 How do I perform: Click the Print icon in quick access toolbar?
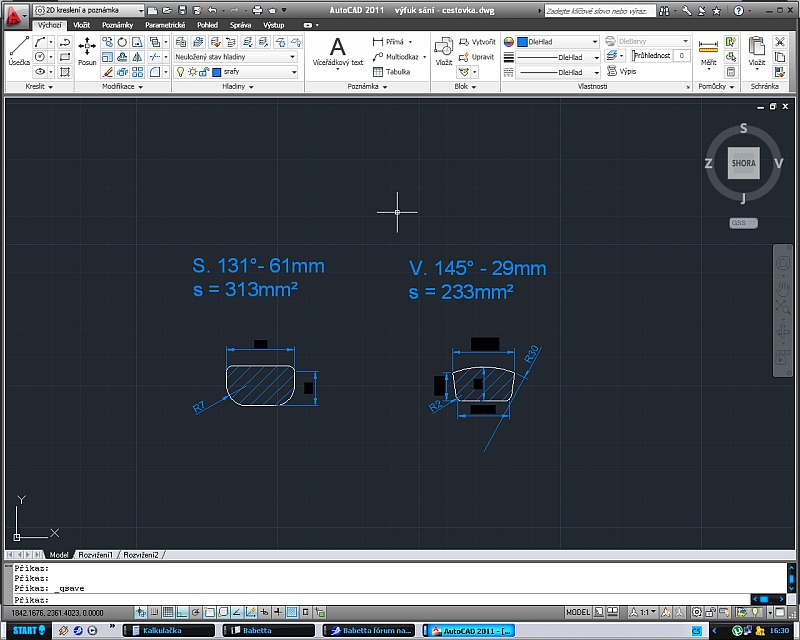click(x=257, y=10)
